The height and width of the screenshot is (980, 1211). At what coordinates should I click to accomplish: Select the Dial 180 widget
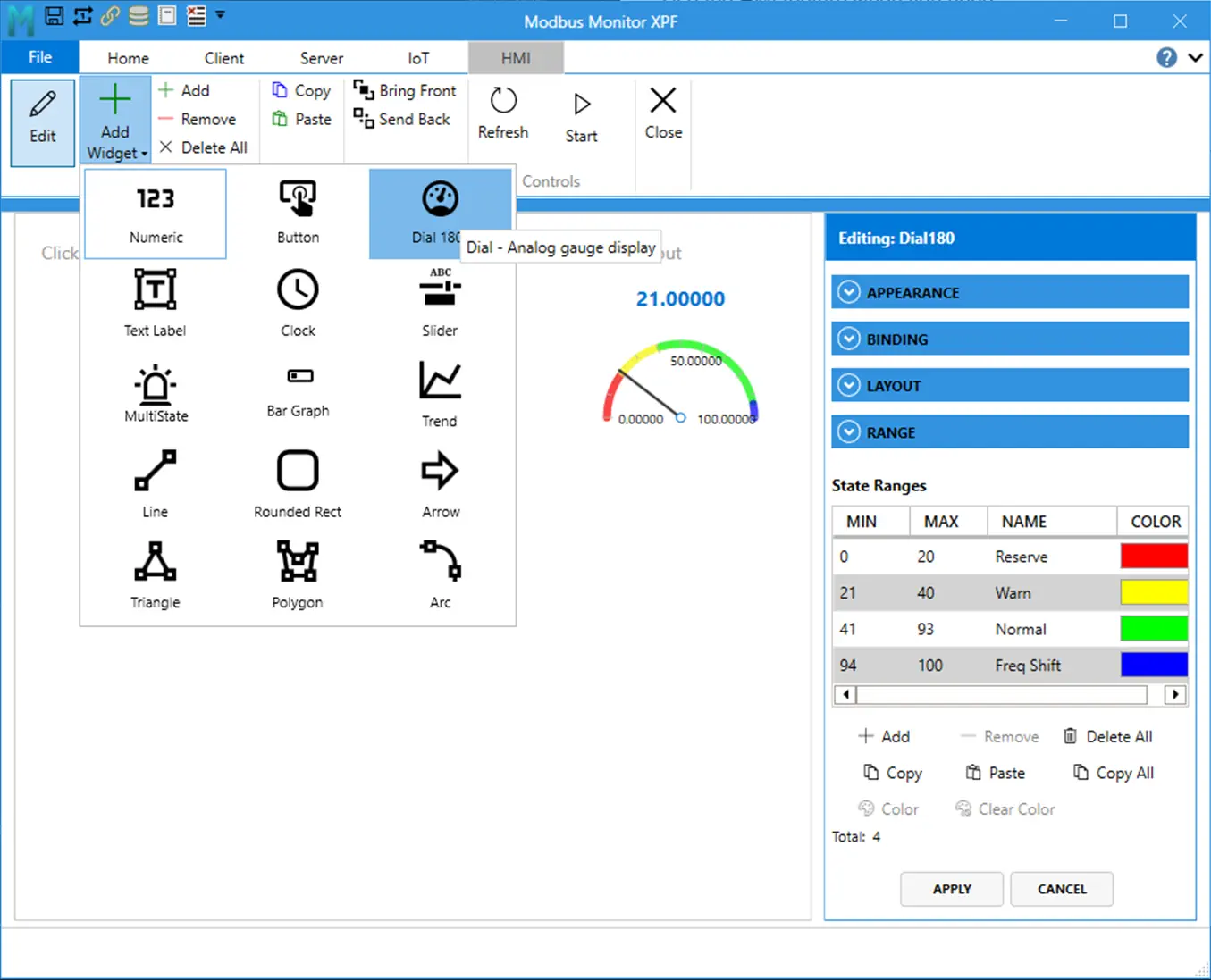[440, 205]
